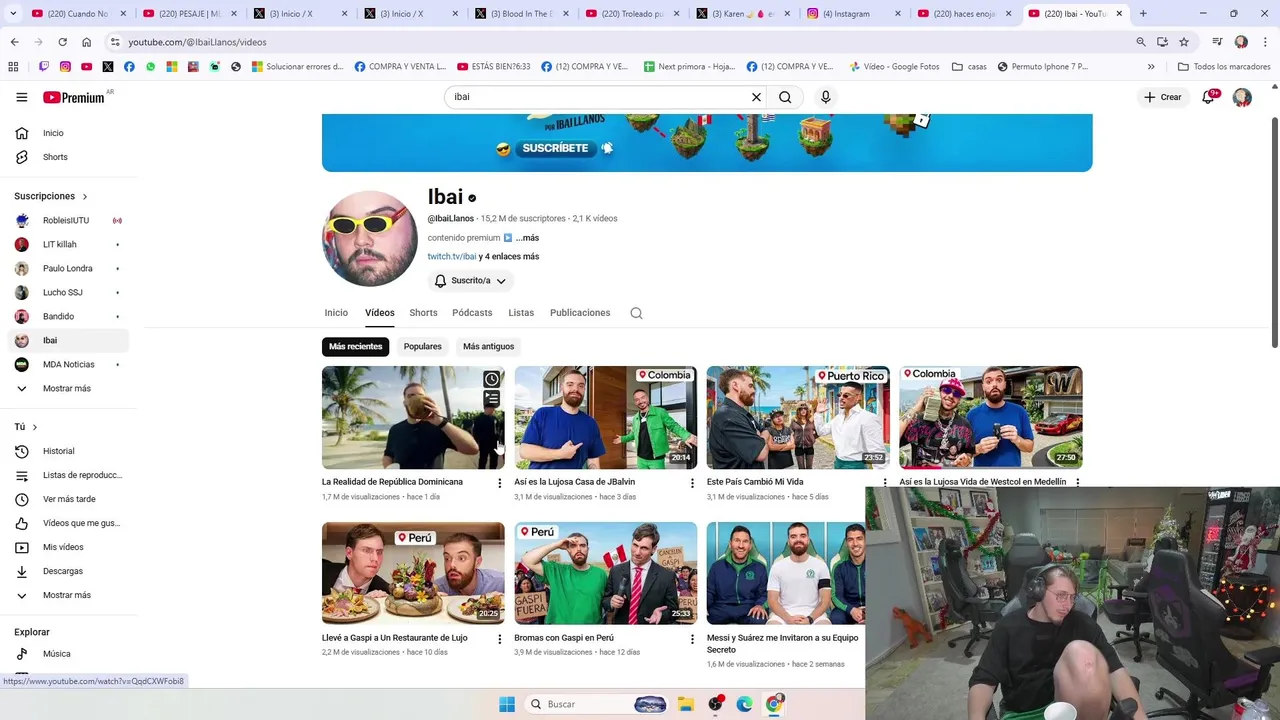This screenshot has width=1280, height=720.
Task: Expand Mostrar más under subscriptions
Action: point(68,388)
